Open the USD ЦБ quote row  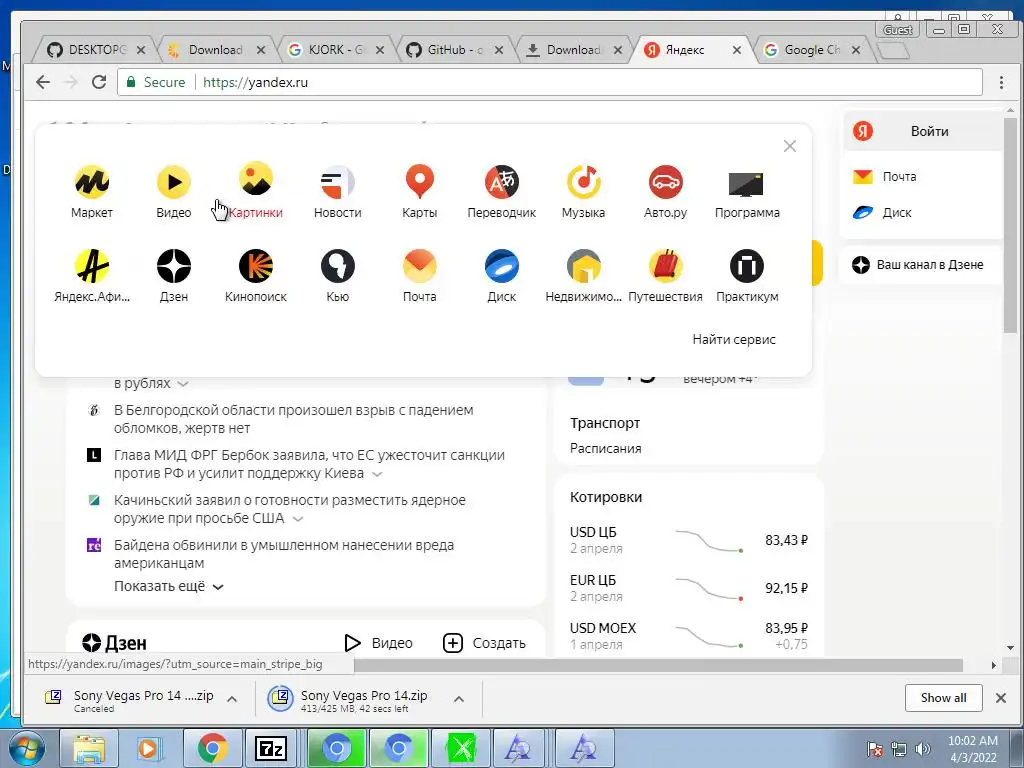pos(688,540)
